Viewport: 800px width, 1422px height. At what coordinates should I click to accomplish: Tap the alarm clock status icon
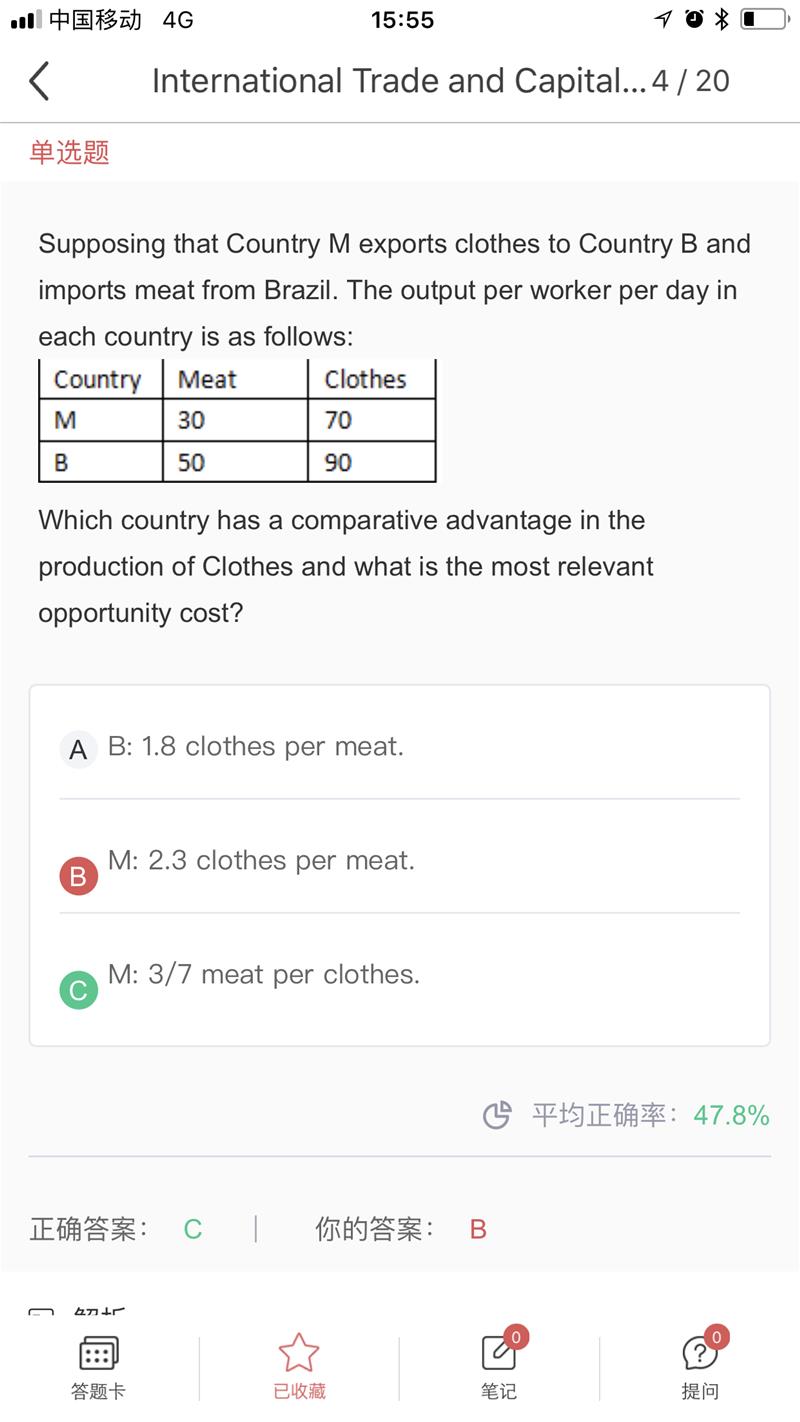(694, 19)
